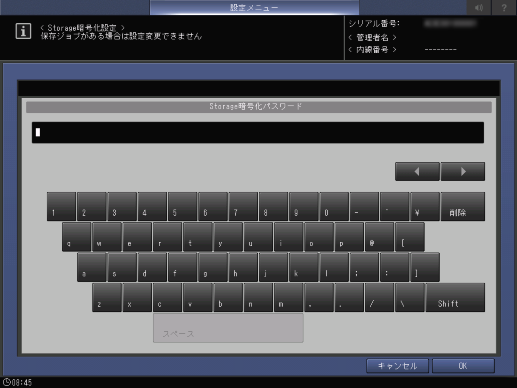Tap the i key
Screen dimensions: 517x388
click(289, 237)
